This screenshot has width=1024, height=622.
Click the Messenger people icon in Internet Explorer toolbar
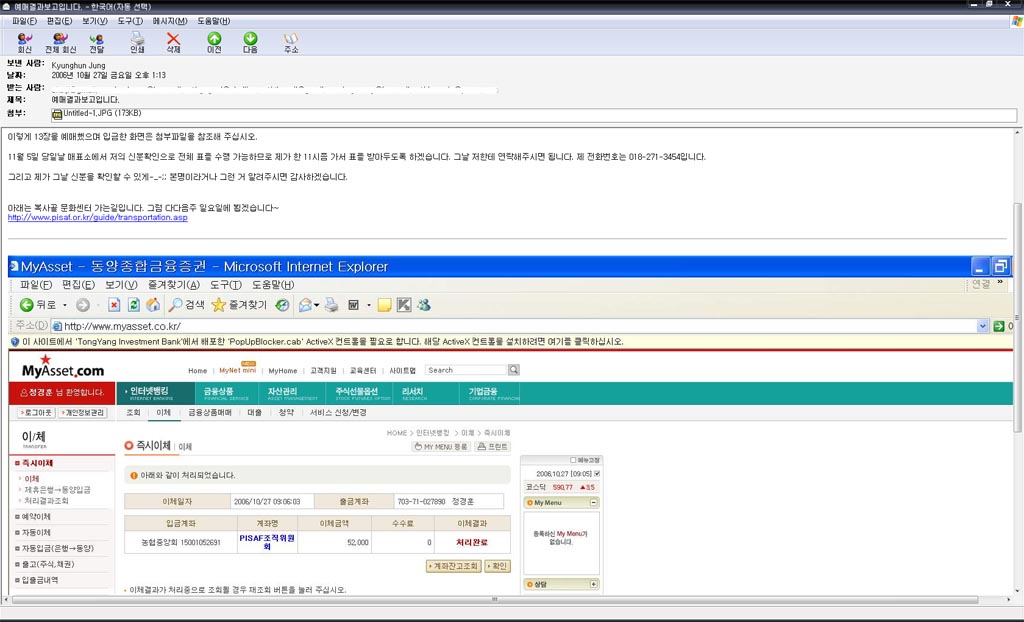[x=424, y=305]
